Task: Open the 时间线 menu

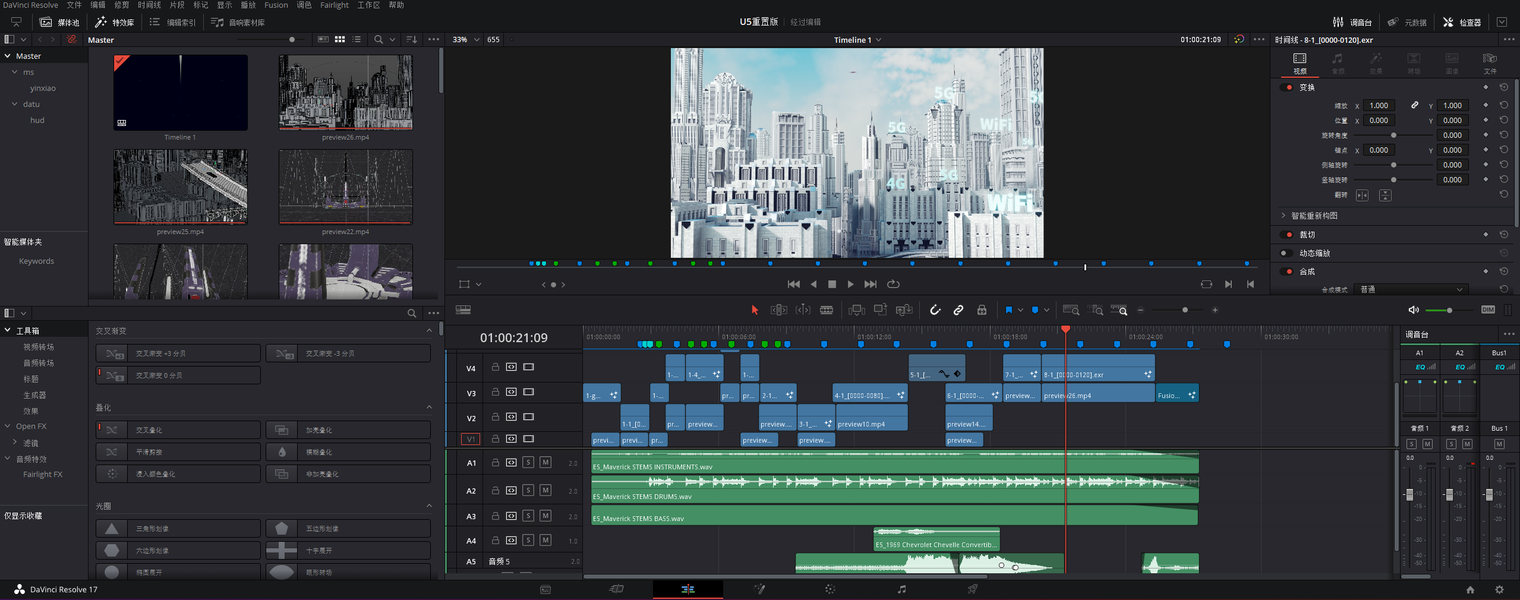Action: (149, 5)
